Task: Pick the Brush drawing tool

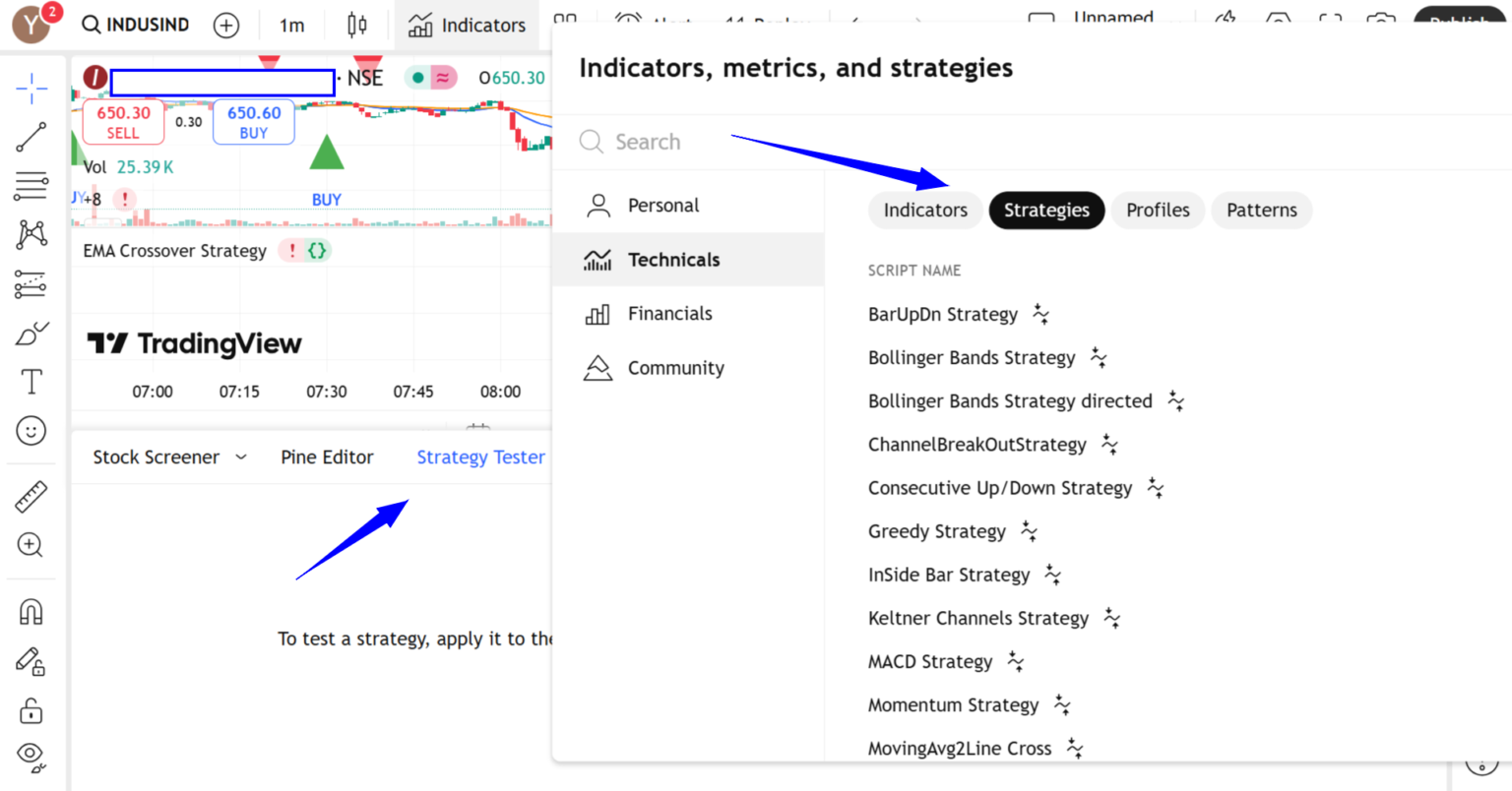Action: point(30,334)
